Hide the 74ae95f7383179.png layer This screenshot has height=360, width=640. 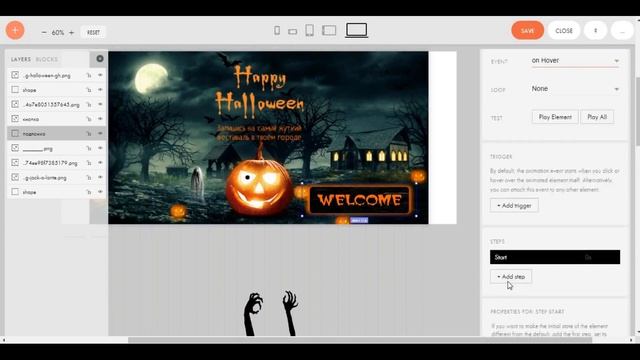tap(100, 162)
